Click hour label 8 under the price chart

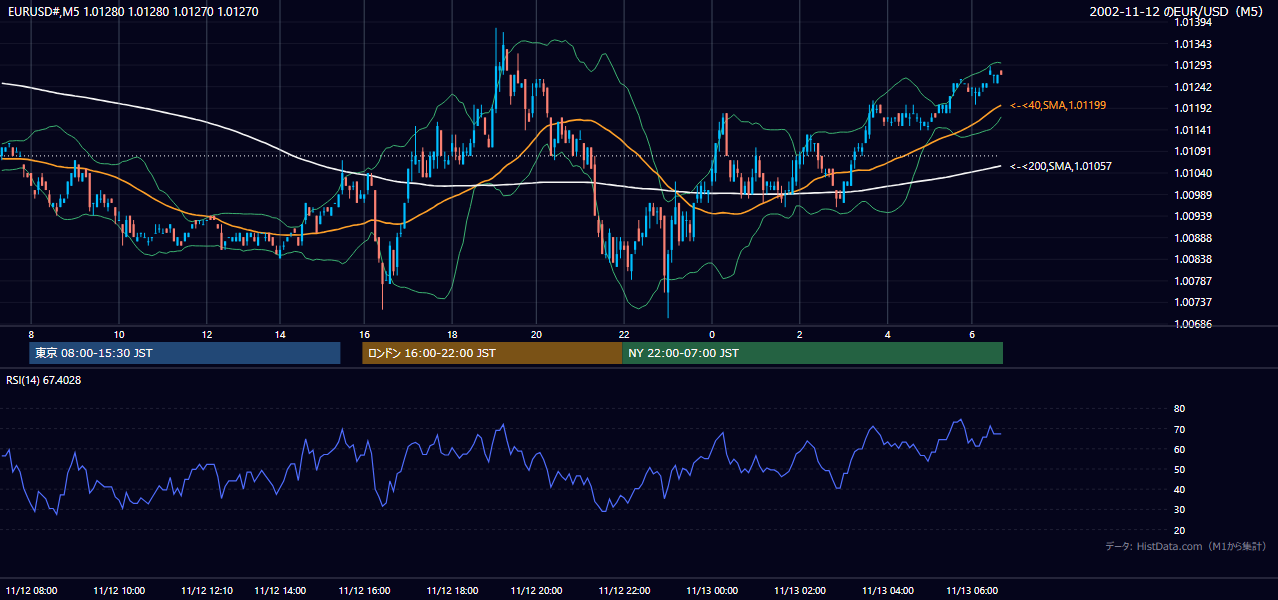pyautogui.click(x=31, y=335)
